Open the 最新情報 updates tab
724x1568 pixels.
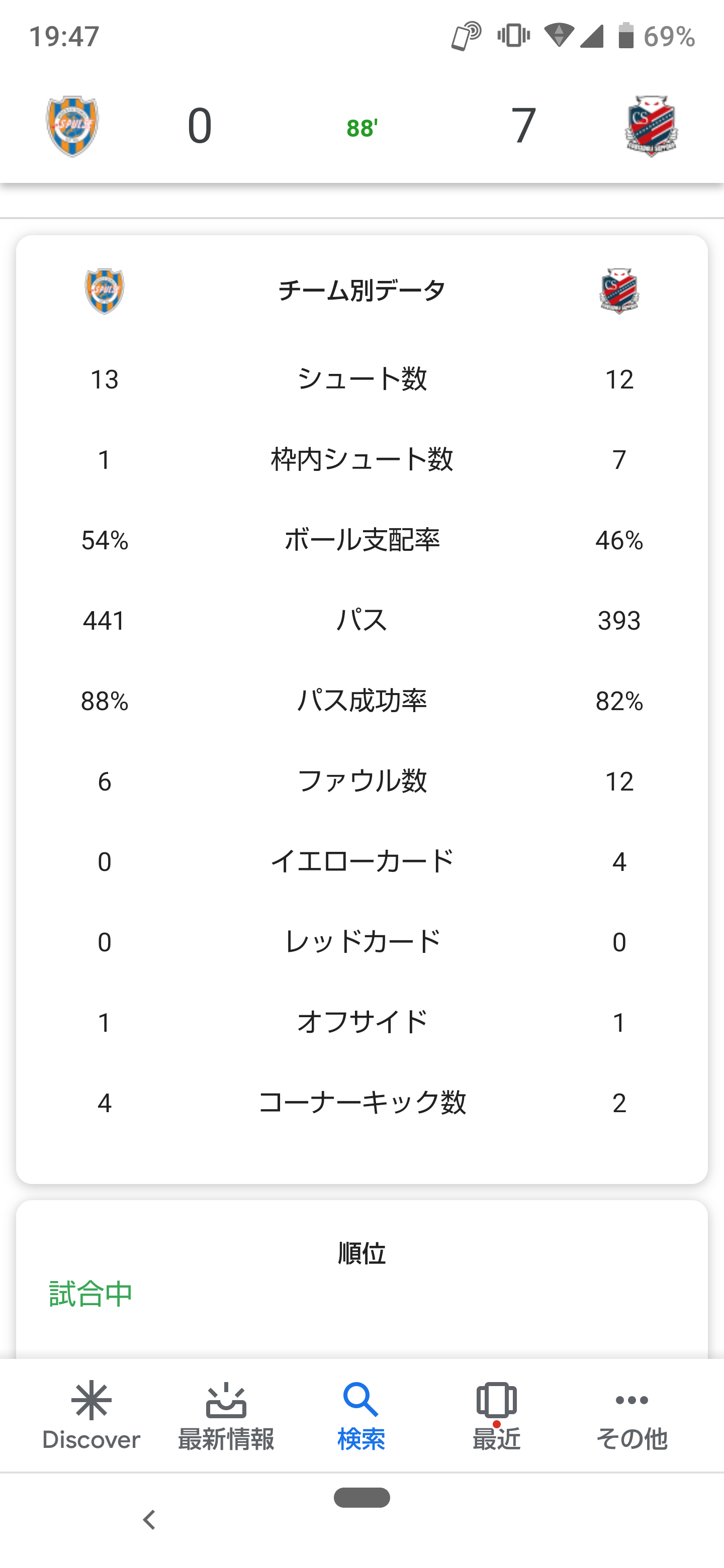(x=226, y=1416)
